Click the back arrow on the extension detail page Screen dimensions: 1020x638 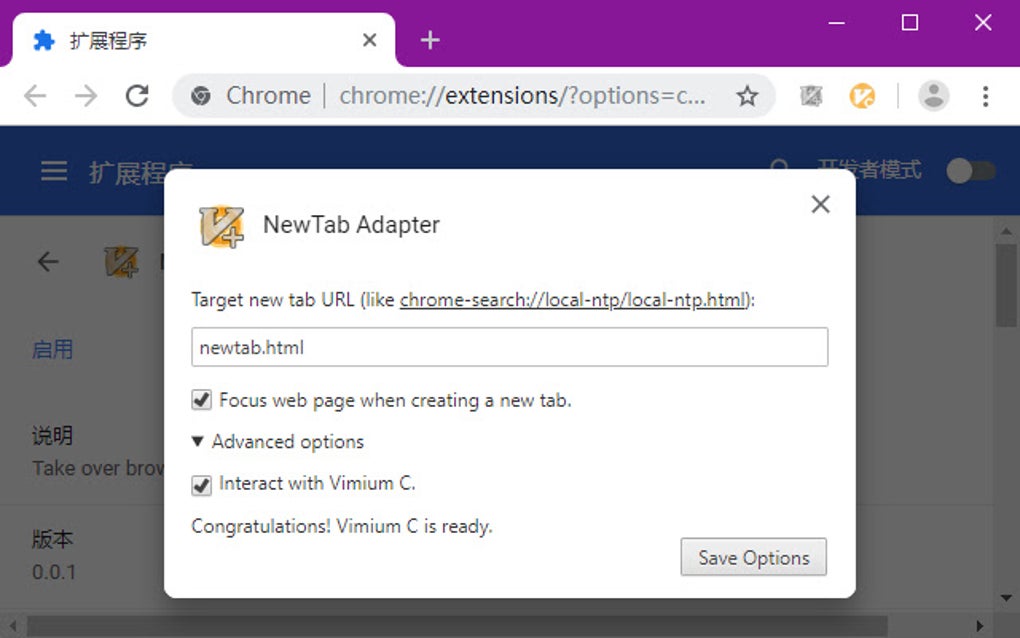pos(46,261)
